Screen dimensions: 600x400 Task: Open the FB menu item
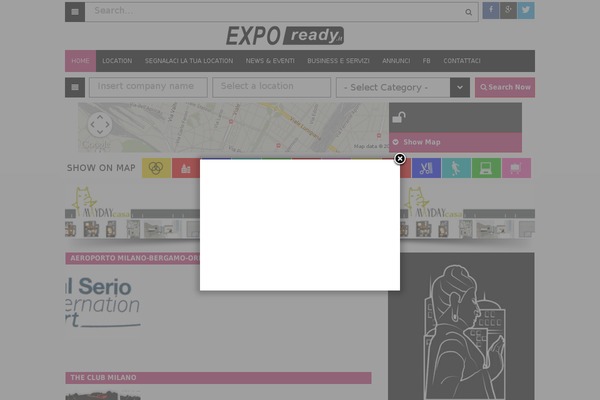[427, 61]
